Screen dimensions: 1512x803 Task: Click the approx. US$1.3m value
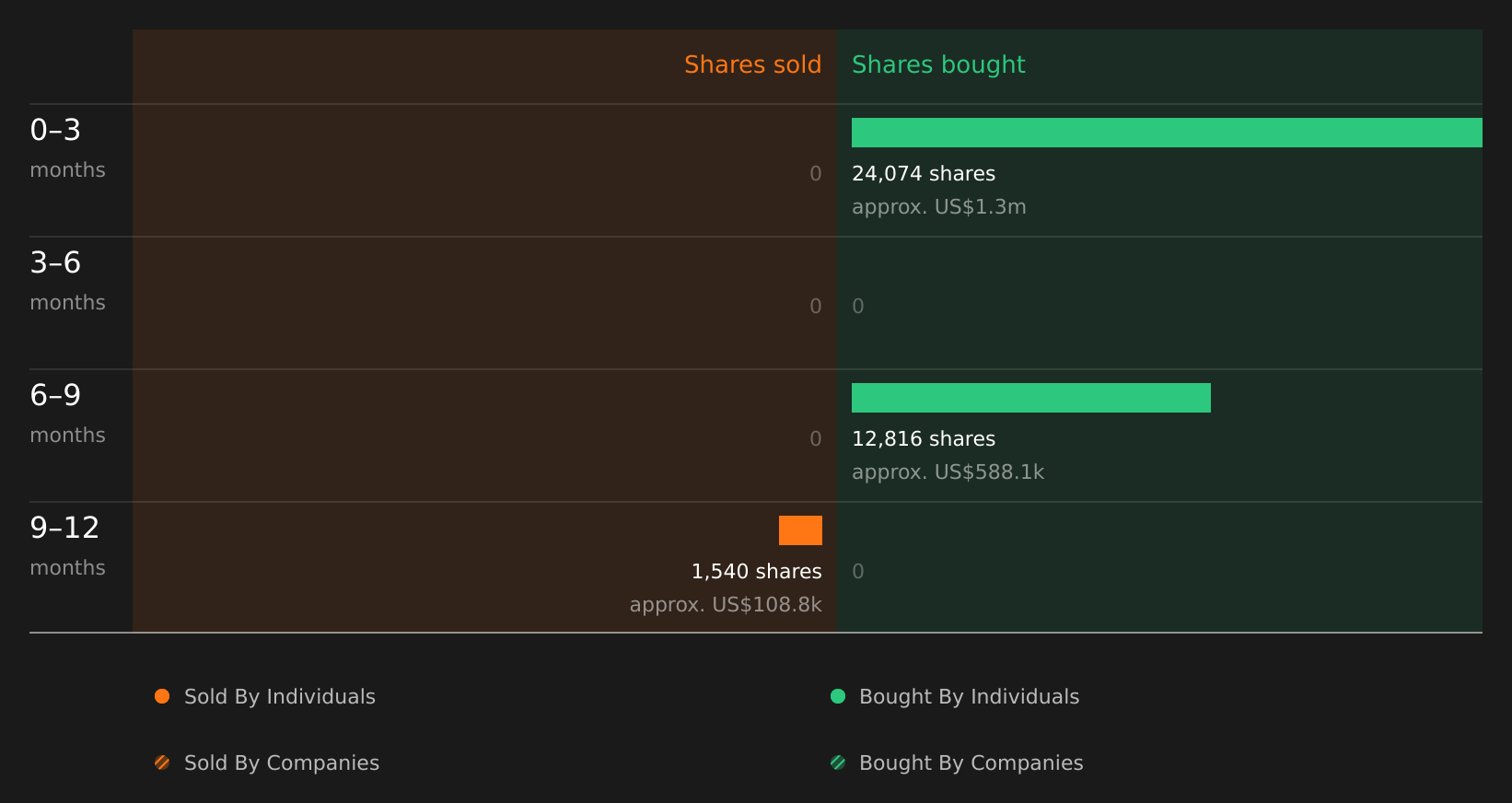[x=939, y=207]
